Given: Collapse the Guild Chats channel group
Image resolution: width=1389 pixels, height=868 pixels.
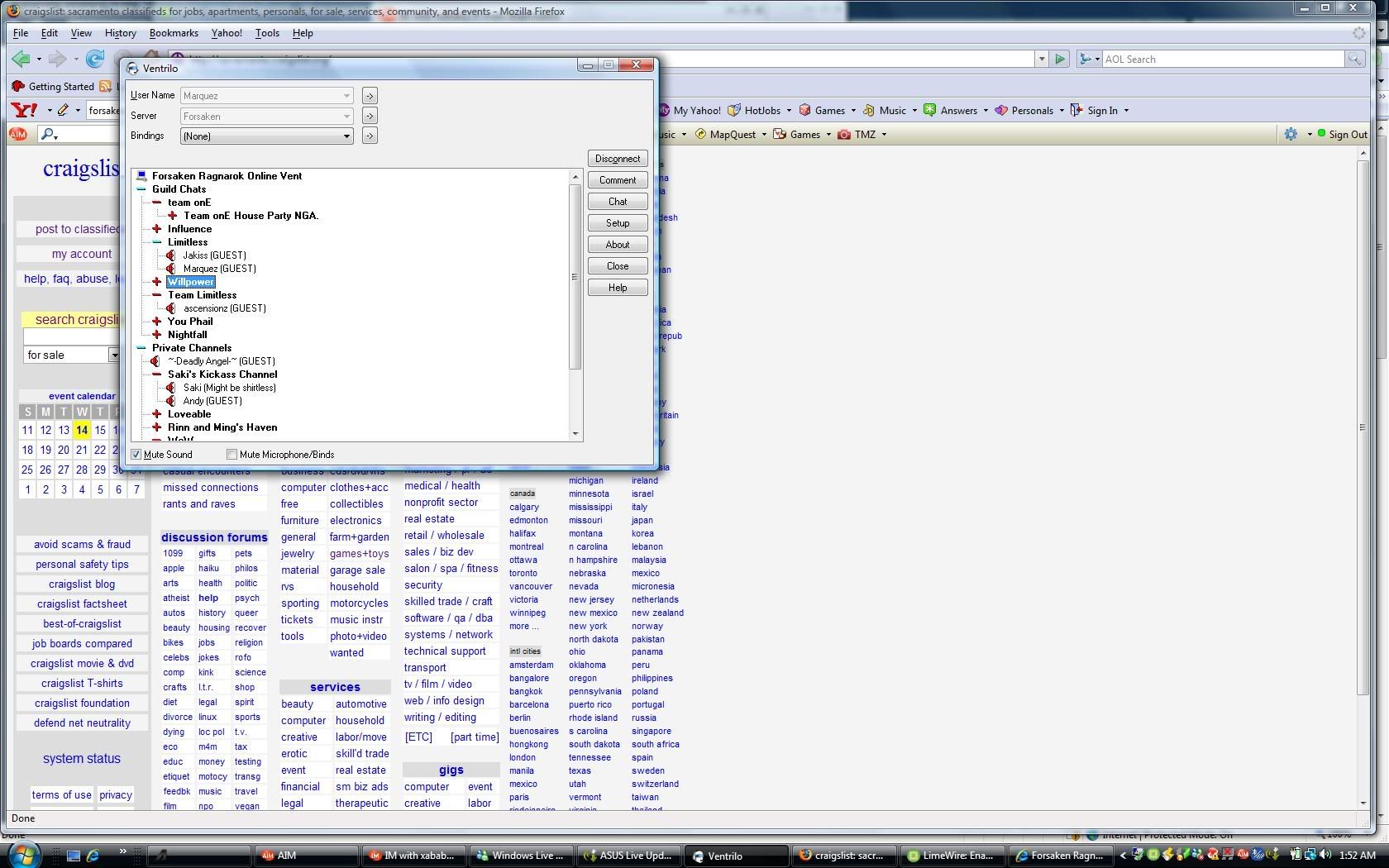Looking at the screenshot, I should [x=141, y=189].
